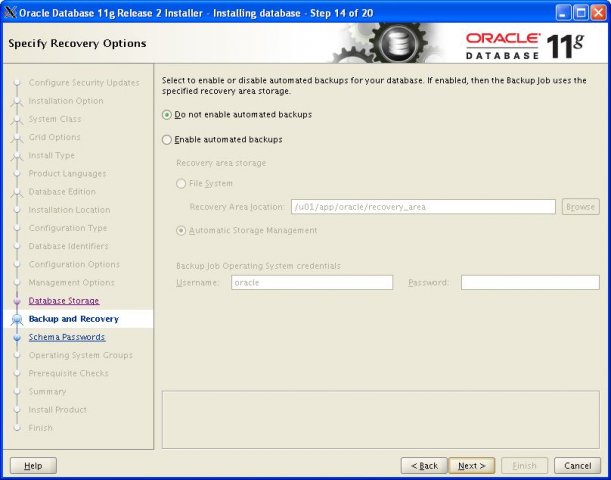The width and height of the screenshot is (611, 480).
Task: Click Management Options step text
Action: tap(71, 282)
